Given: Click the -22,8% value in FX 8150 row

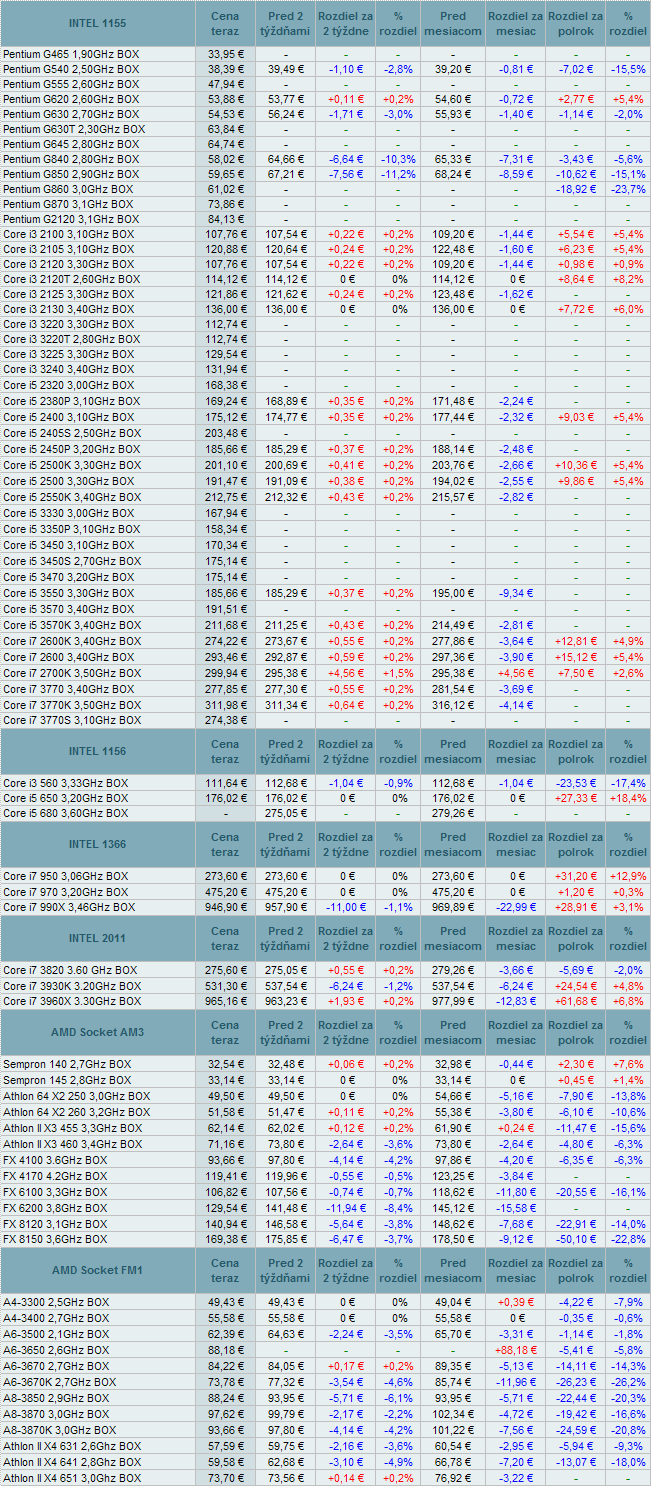Looking at the screenshot, I should point(628,1239).
